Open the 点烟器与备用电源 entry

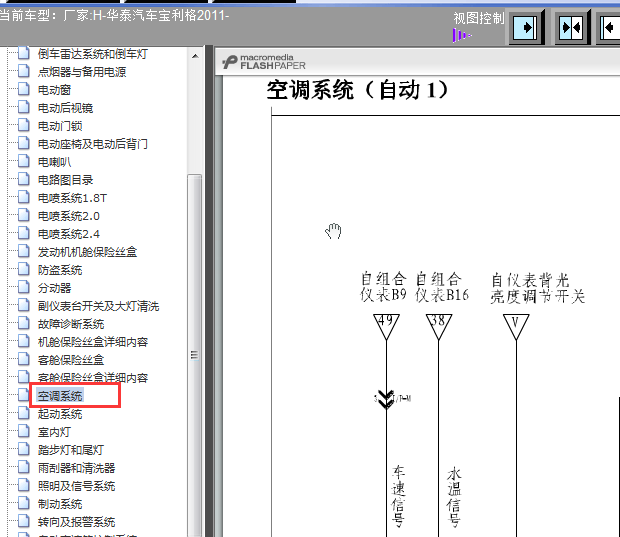[82, 72]
